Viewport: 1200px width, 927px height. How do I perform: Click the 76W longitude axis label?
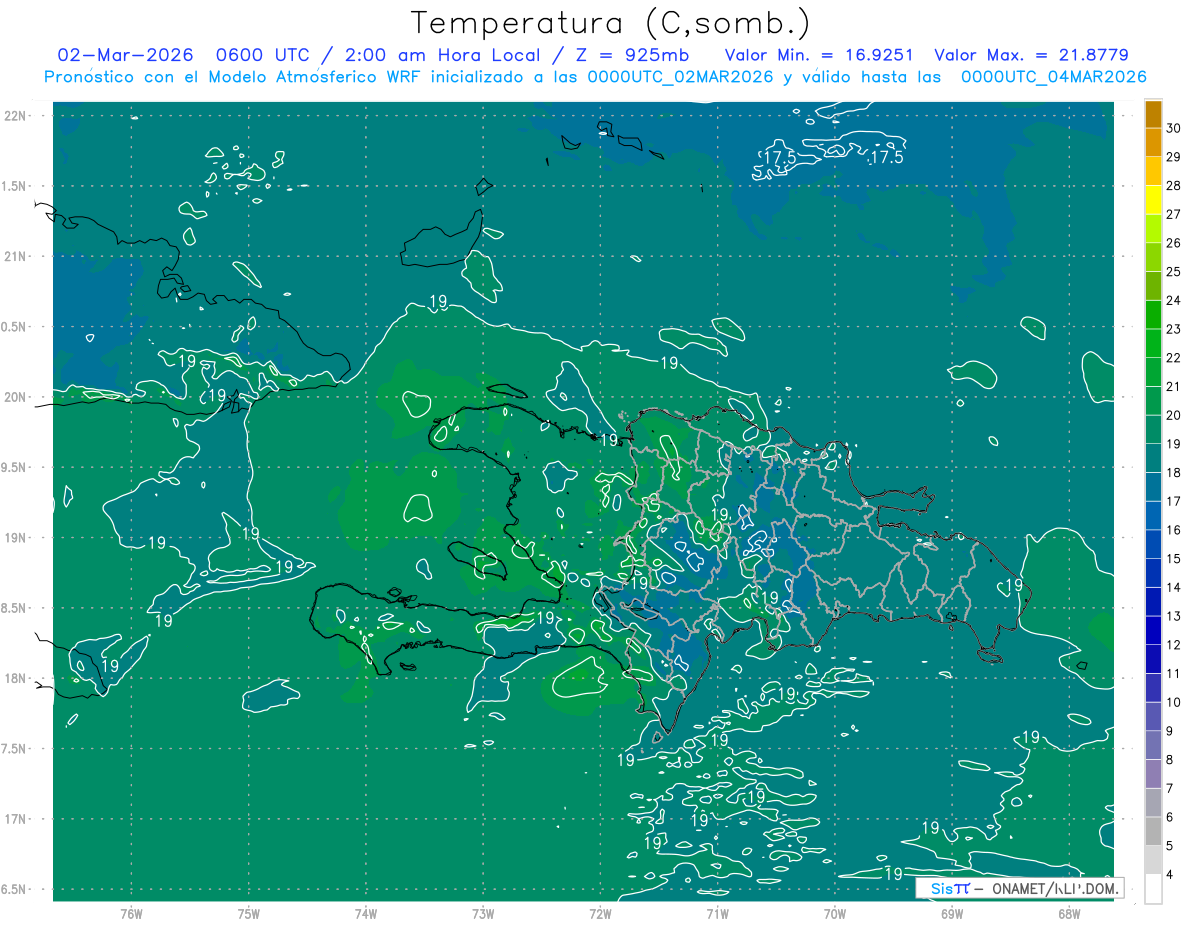point(131,913)
